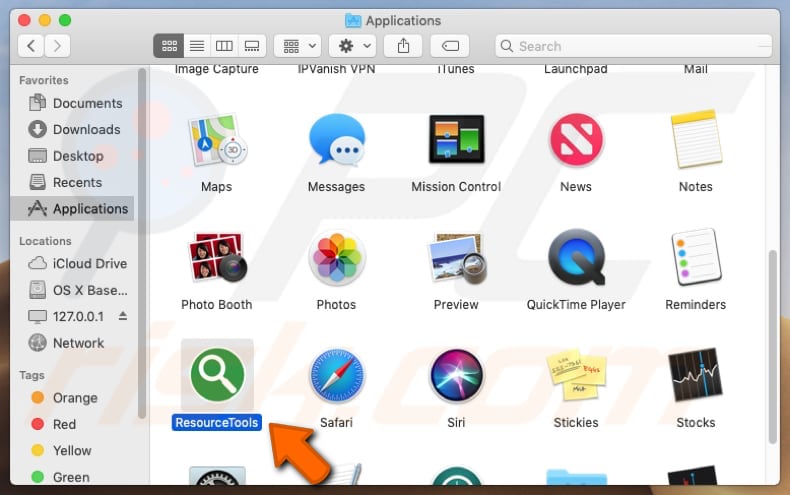Click the Edit Tags toolbar button

(x=450, y=45)
